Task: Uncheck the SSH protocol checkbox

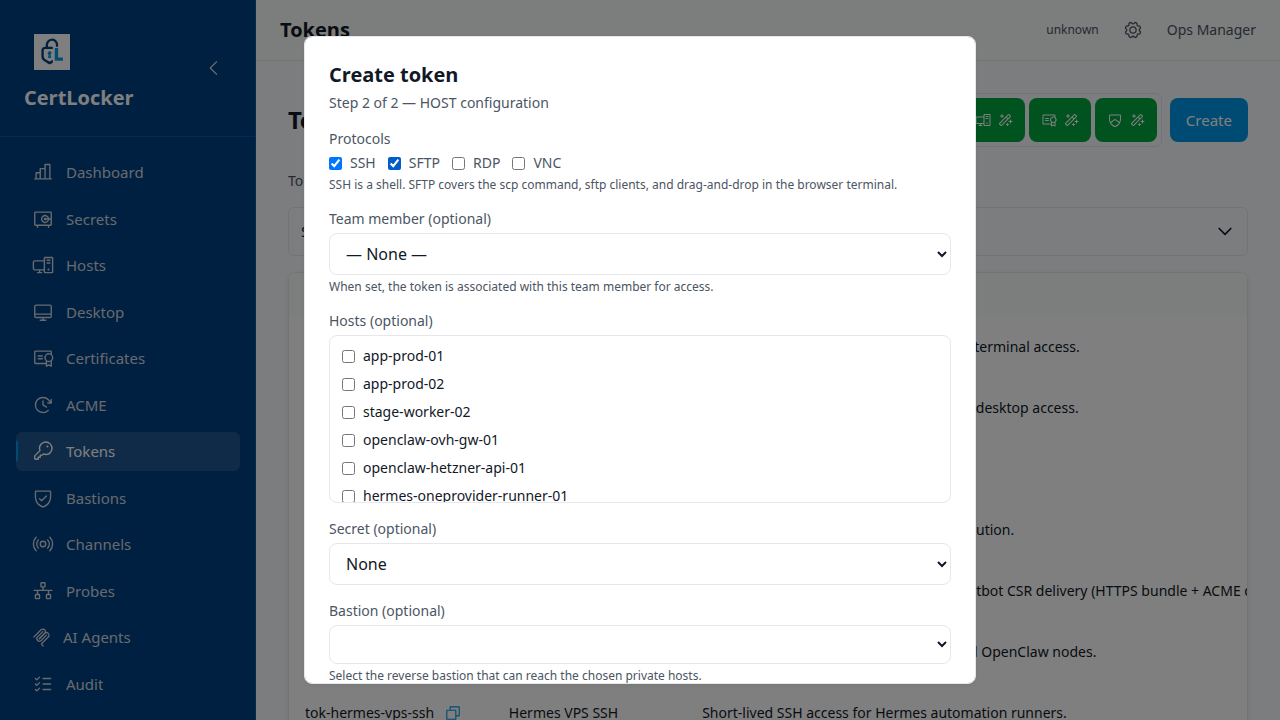Action: coord(336,163)
